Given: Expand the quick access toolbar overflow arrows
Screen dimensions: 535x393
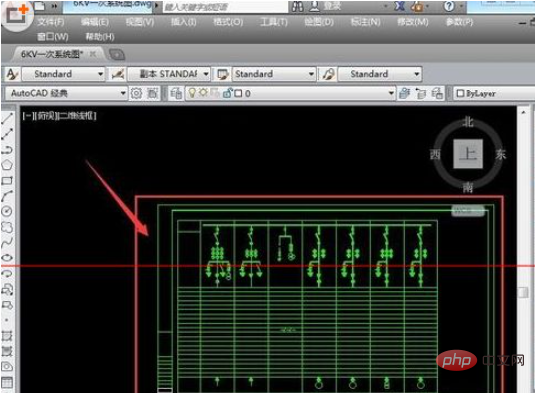Looking at the screenshot, I should pyautogui.click(x=54, y=6).
